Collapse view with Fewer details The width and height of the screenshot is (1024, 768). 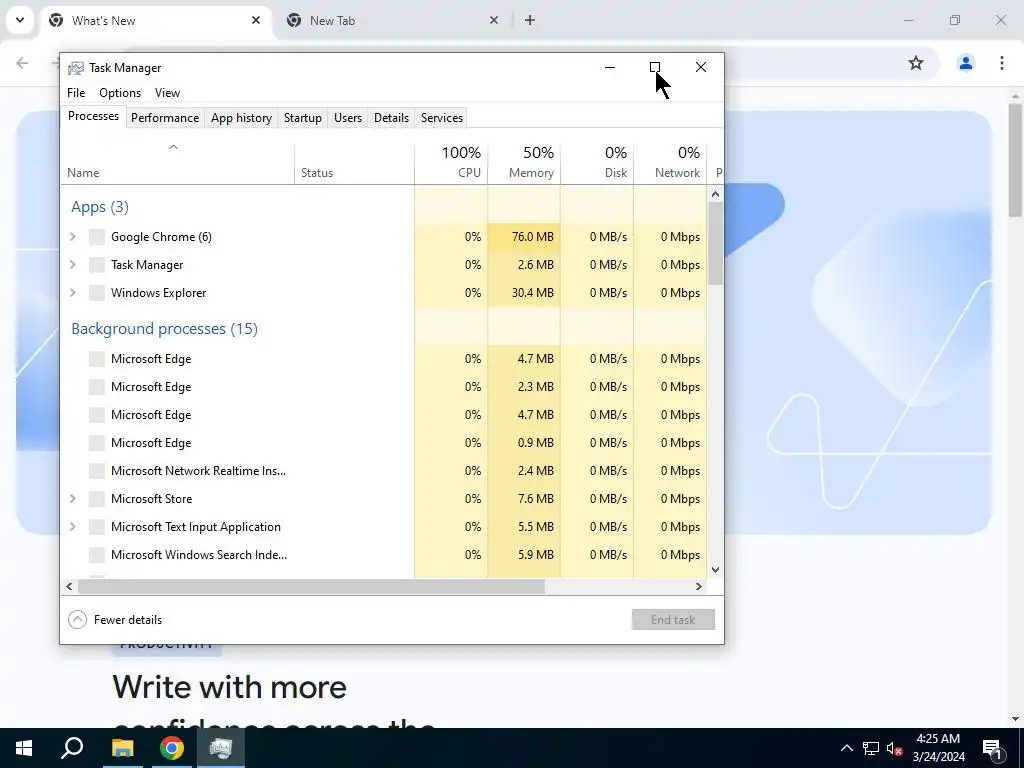pyautogui.click(x=115, y=620)
